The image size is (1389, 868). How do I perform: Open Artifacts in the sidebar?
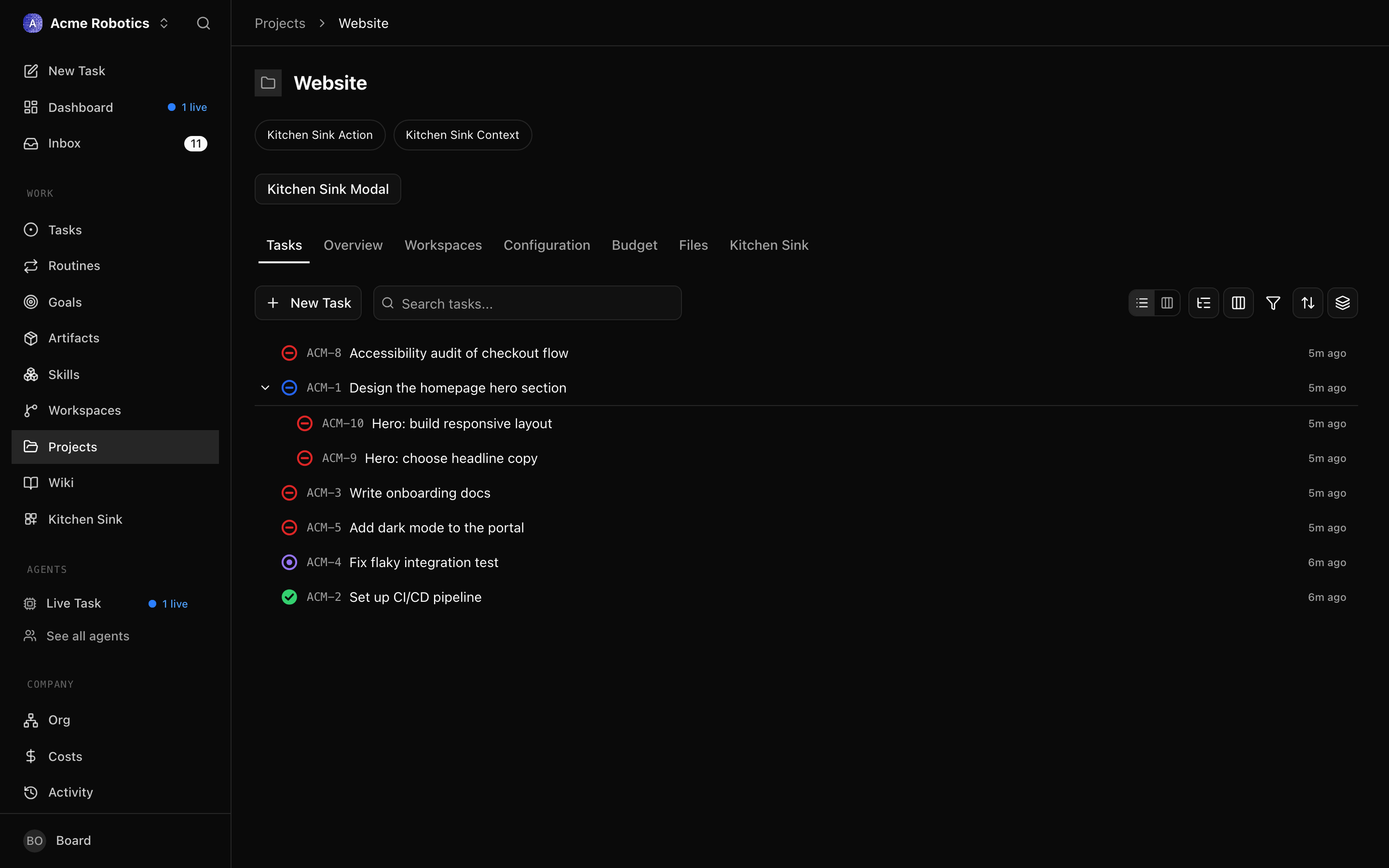(115, 338)
